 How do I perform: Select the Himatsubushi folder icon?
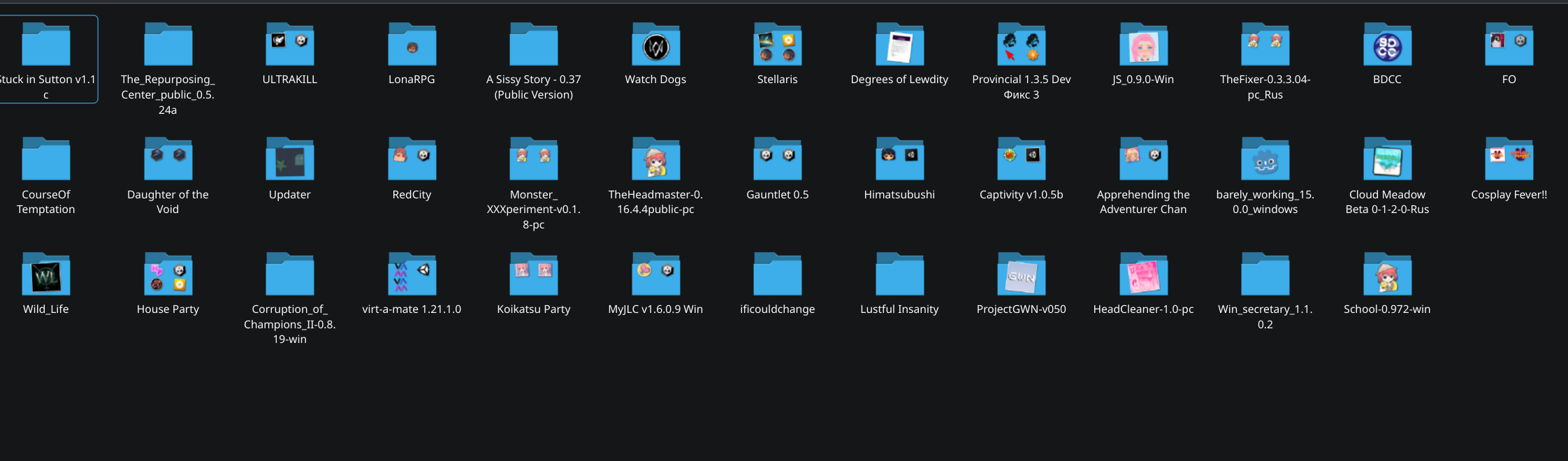pyautogui.click(x=899, y=161)
